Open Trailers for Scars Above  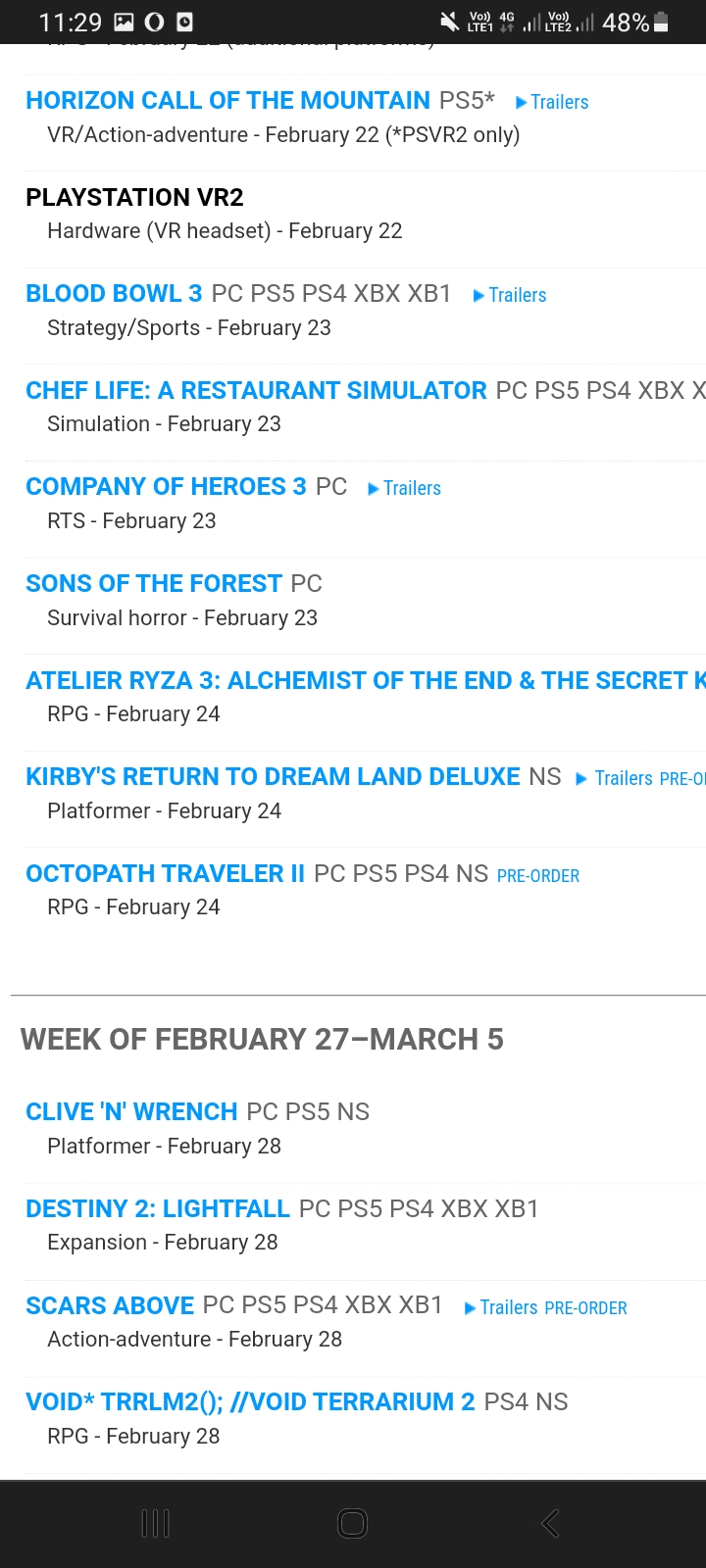pos(501,1307)
